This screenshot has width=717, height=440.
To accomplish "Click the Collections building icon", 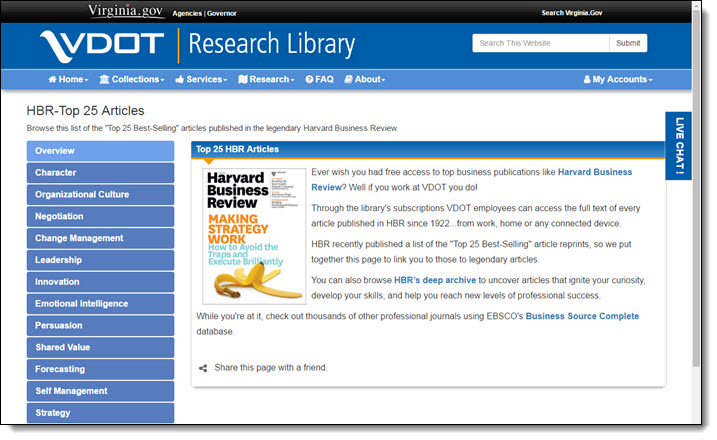I will (x=104, y=80).
